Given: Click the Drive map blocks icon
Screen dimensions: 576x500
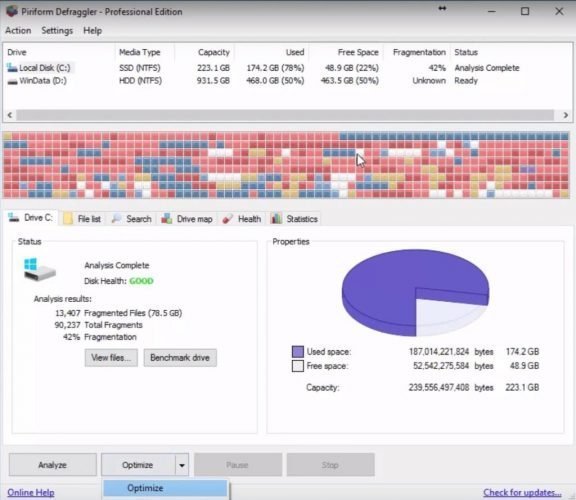Looking at the screenshot, I should (x=167, y=219).
